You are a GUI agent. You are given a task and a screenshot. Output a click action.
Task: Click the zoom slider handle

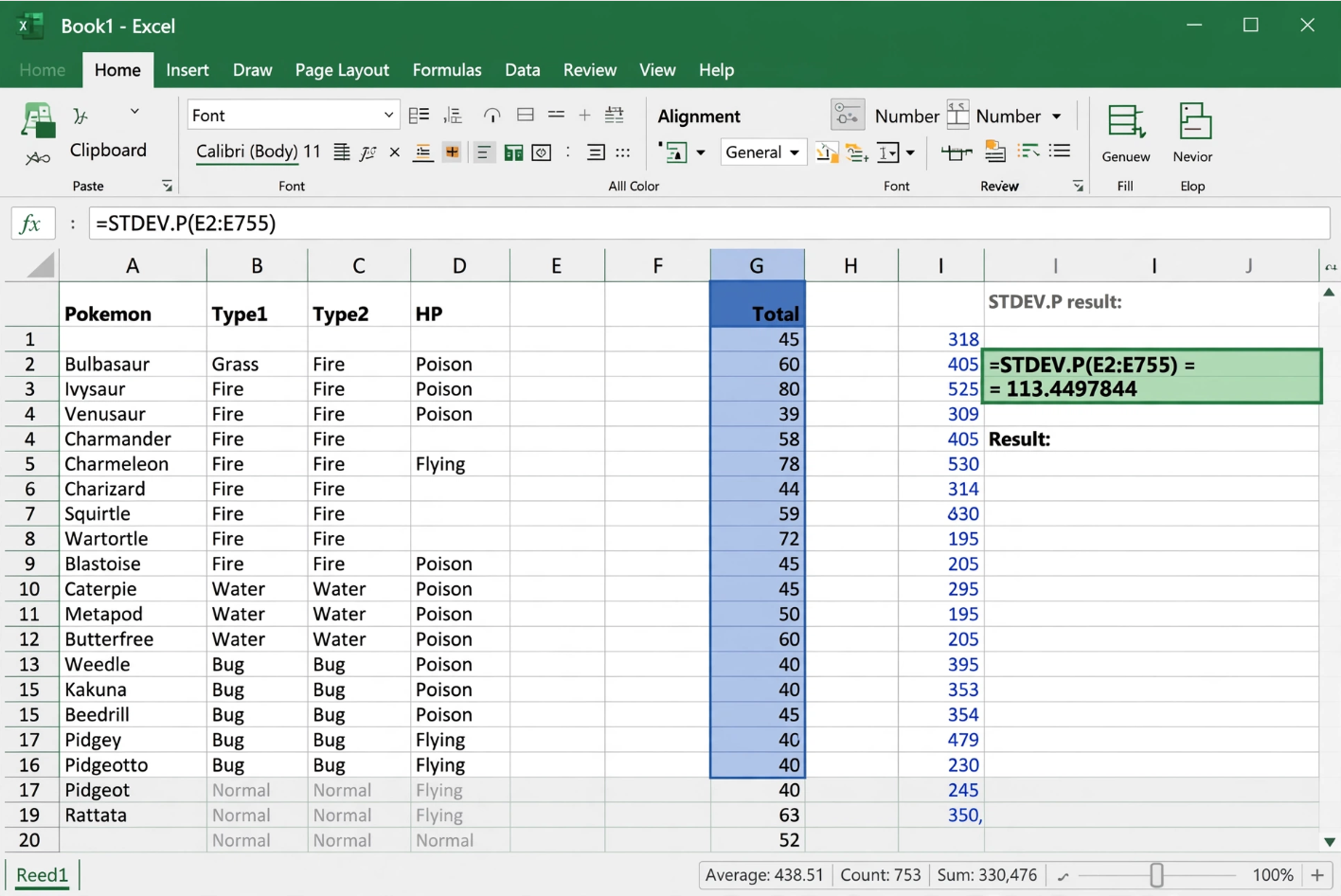click(x=1156, y=875)
